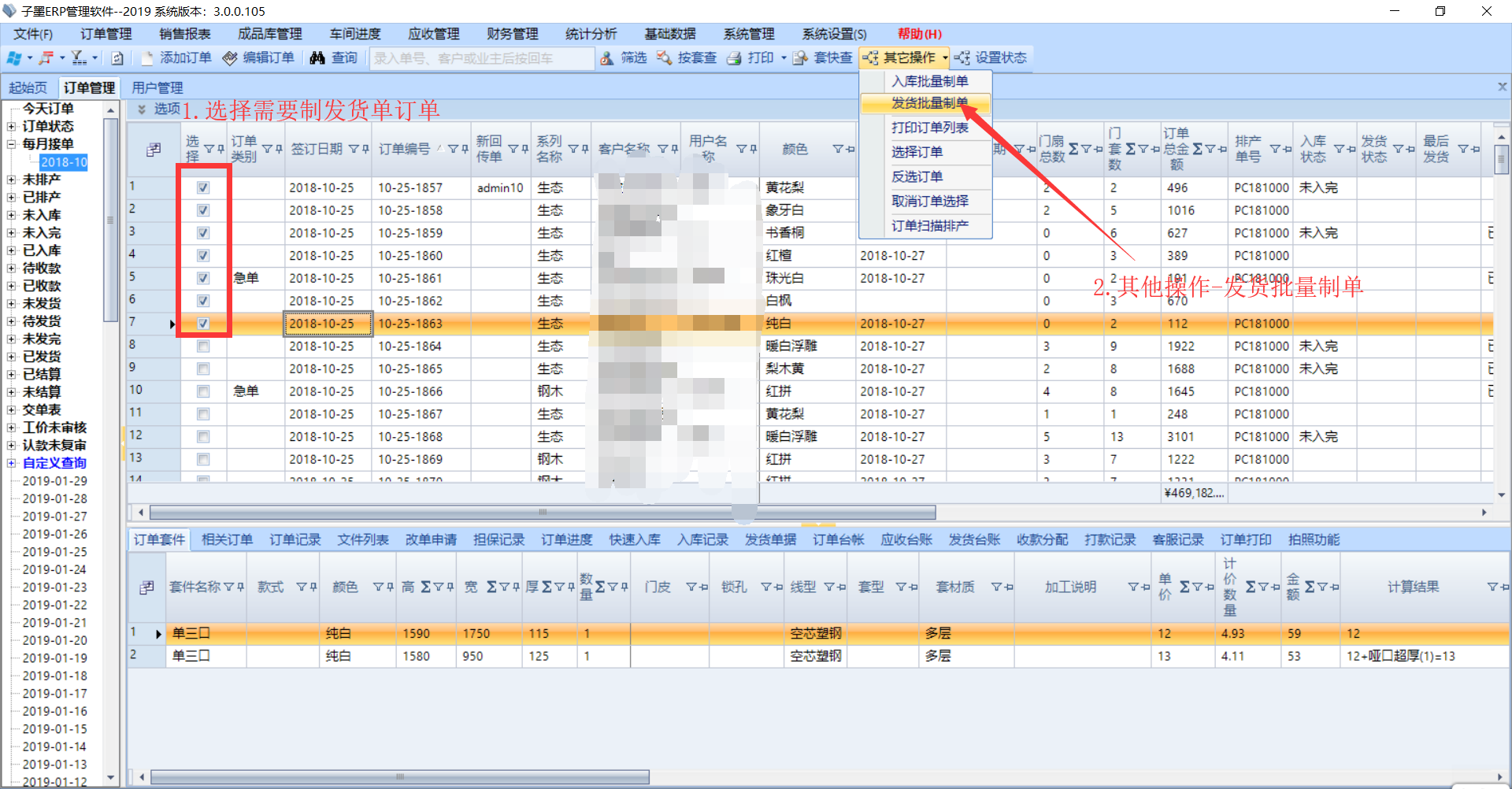Tick the checkbox for order 10-25-1866

tap(203, 391)
